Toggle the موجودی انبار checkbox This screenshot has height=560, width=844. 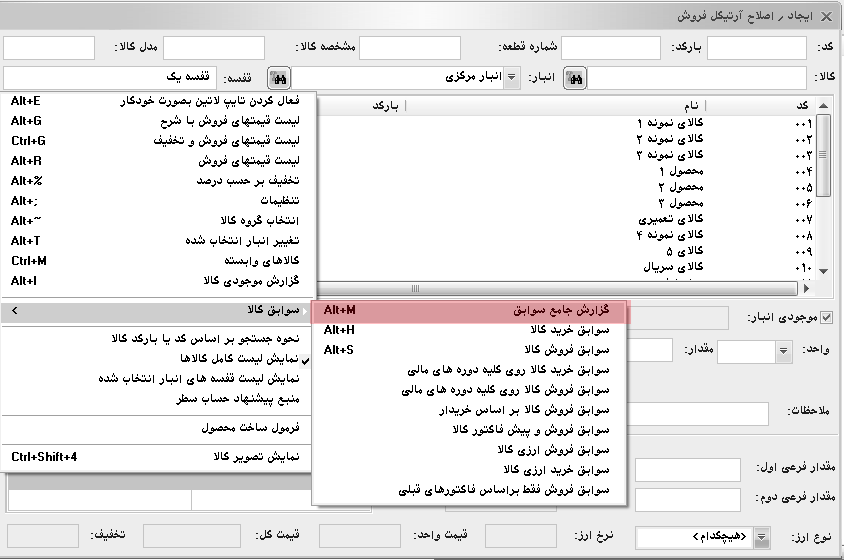click(825, 318)
